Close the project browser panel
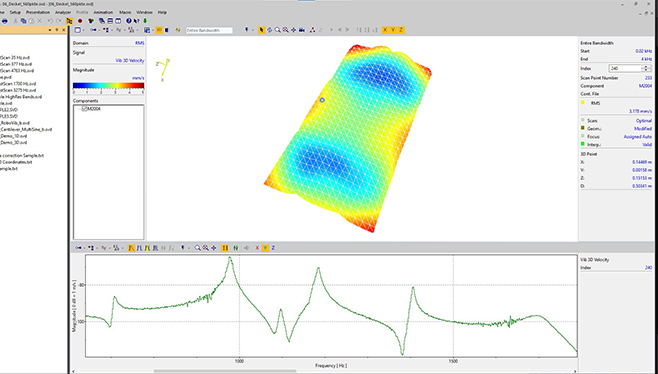Viewport: 658px width, 374px height. (63, 30)
